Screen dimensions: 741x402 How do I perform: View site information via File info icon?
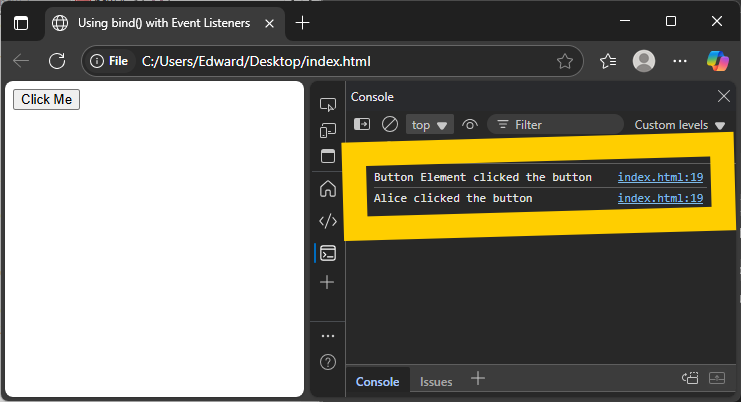[x=110, y=61]
